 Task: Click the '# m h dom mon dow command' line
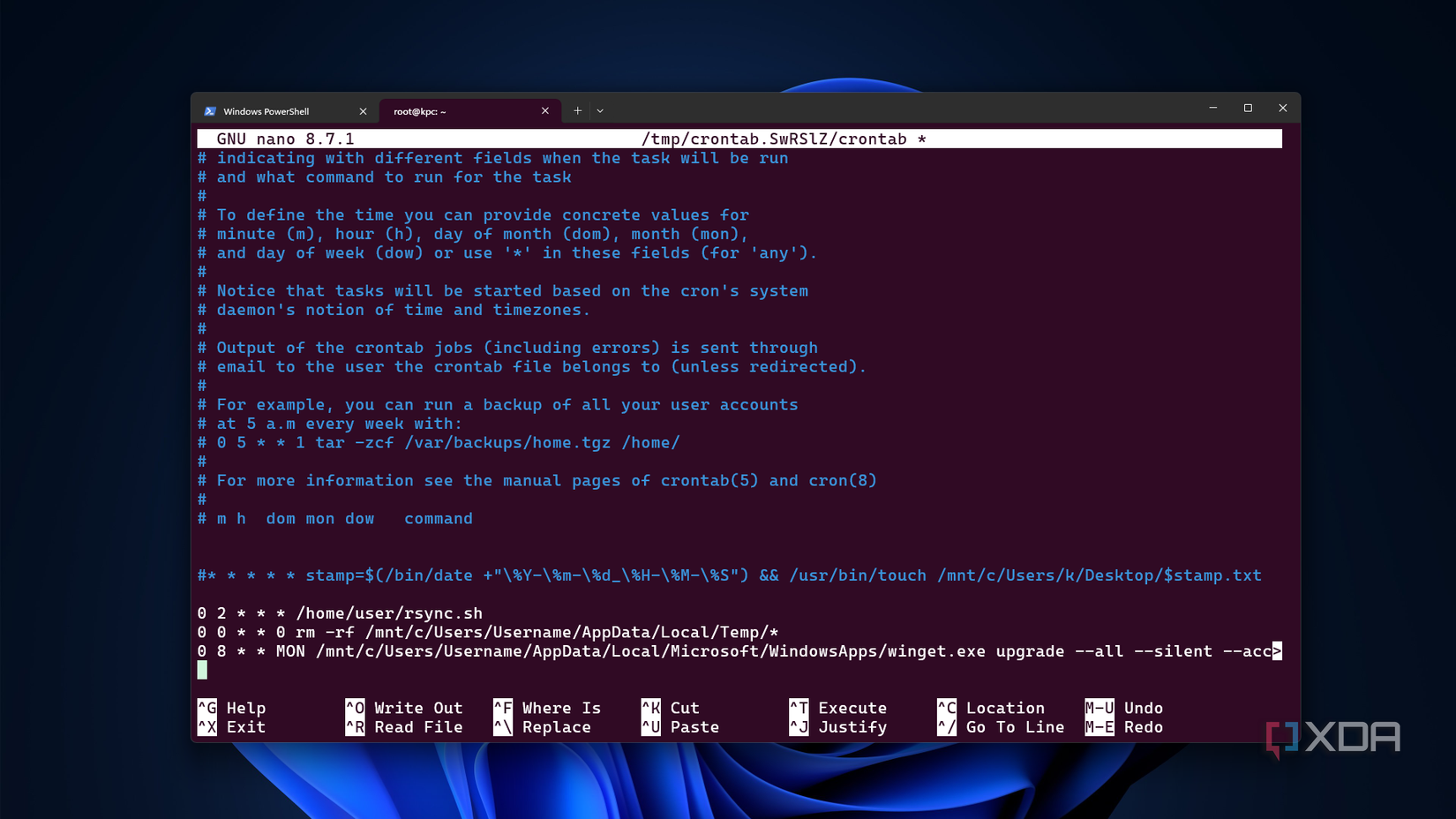click(x=334, y=519)
